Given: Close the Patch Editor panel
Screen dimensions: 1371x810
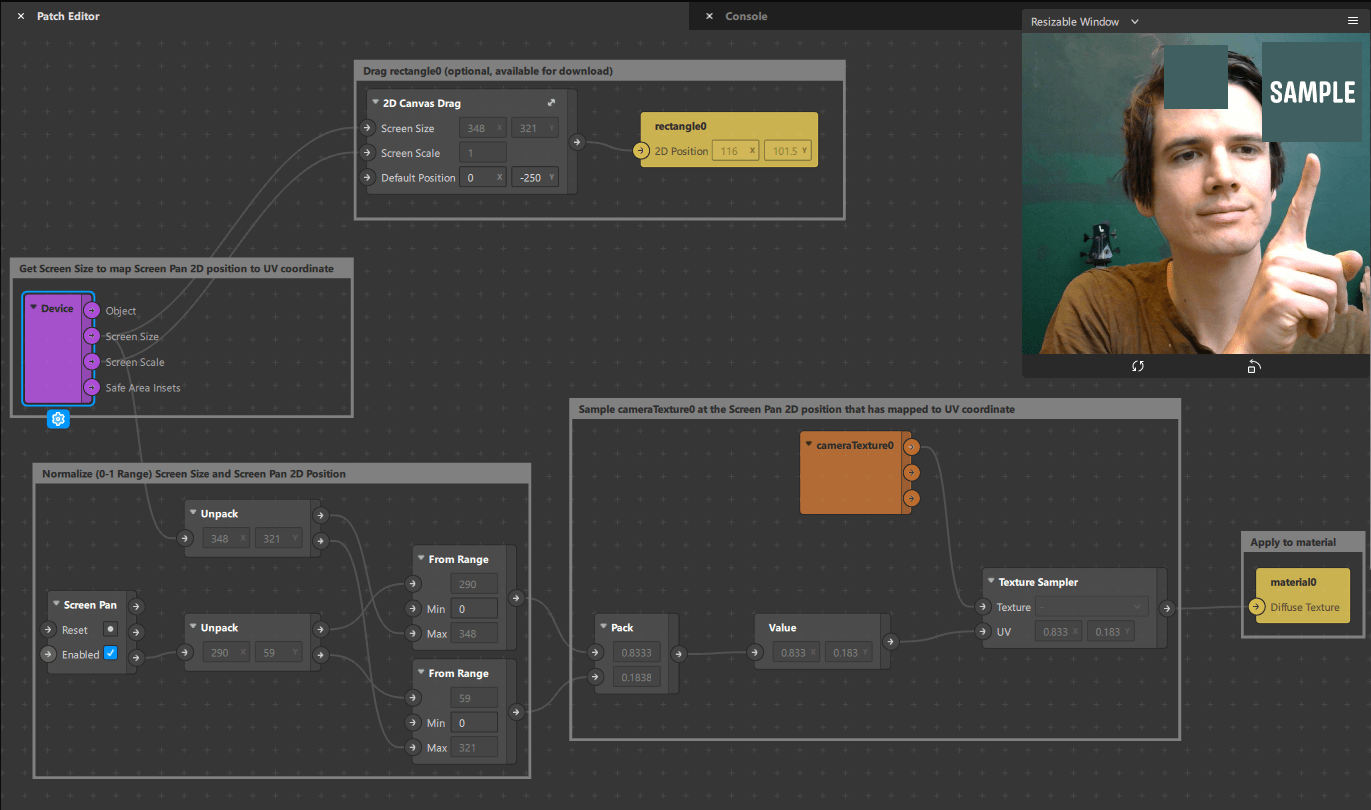Looking at the screenshot, I should coord(21,16).
